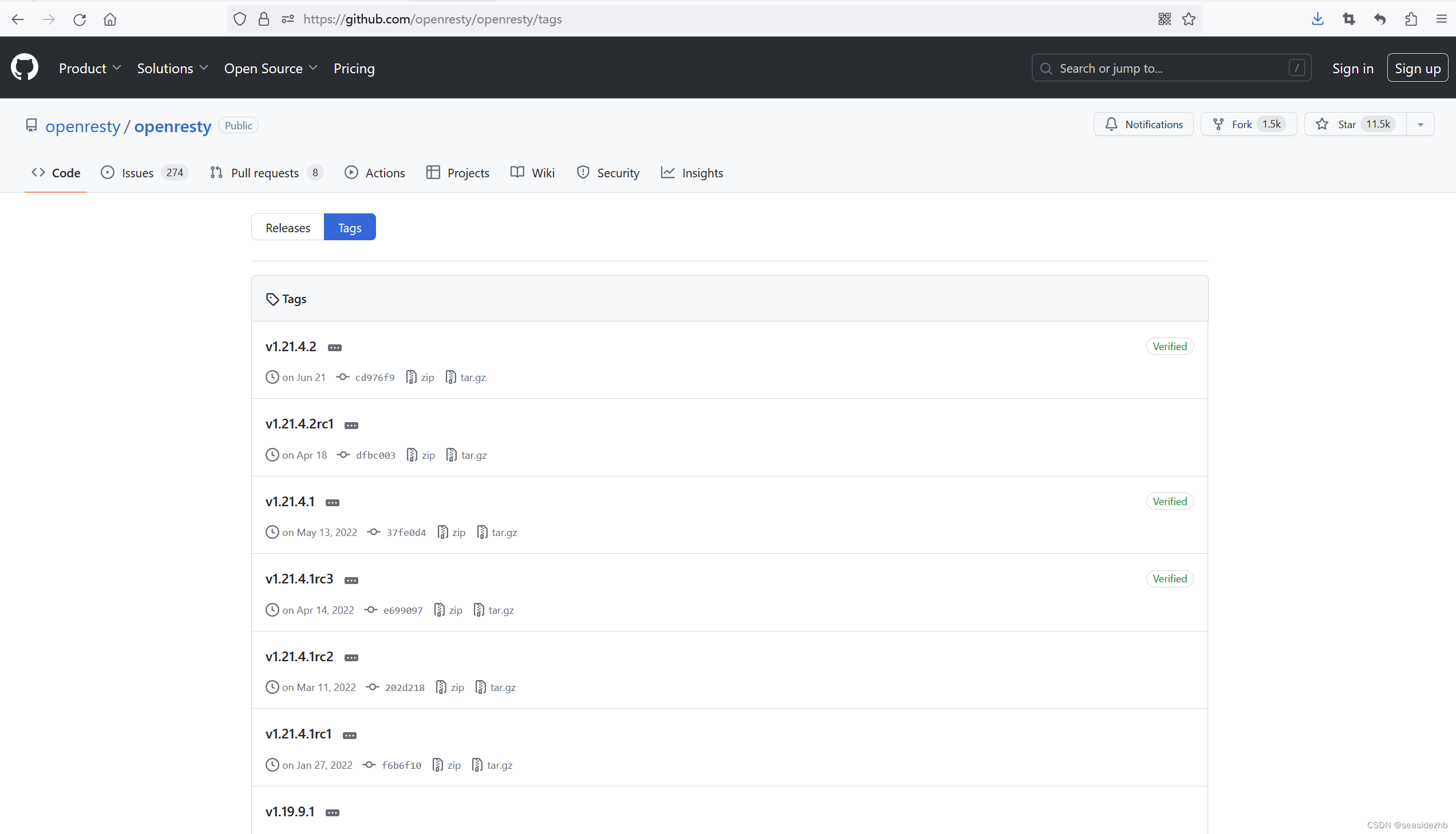Open the Product dropdown menu
This screenshot has width=1456, height=834.
click(89, 68)
